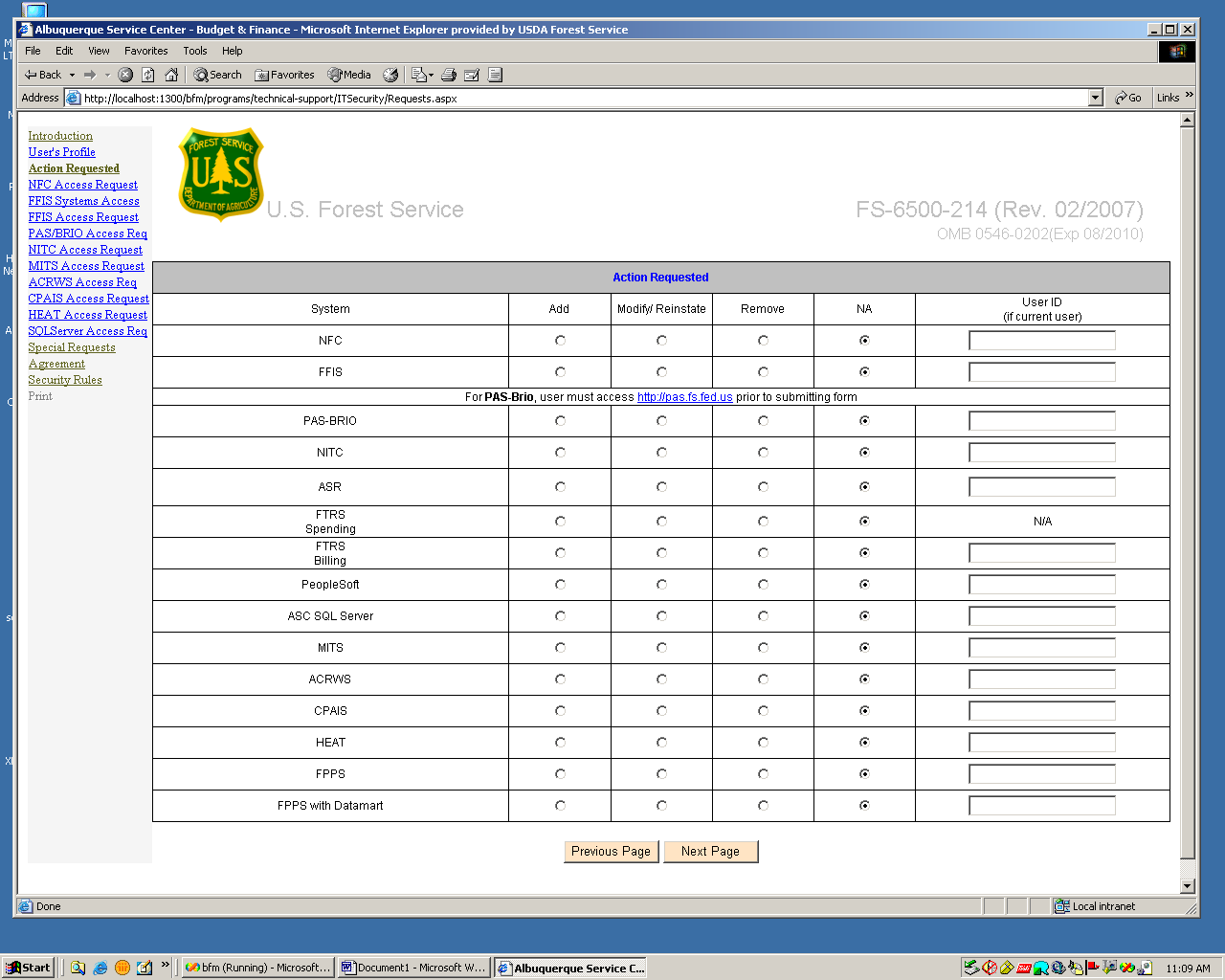Open the History toolbar icon

[390, 75]
